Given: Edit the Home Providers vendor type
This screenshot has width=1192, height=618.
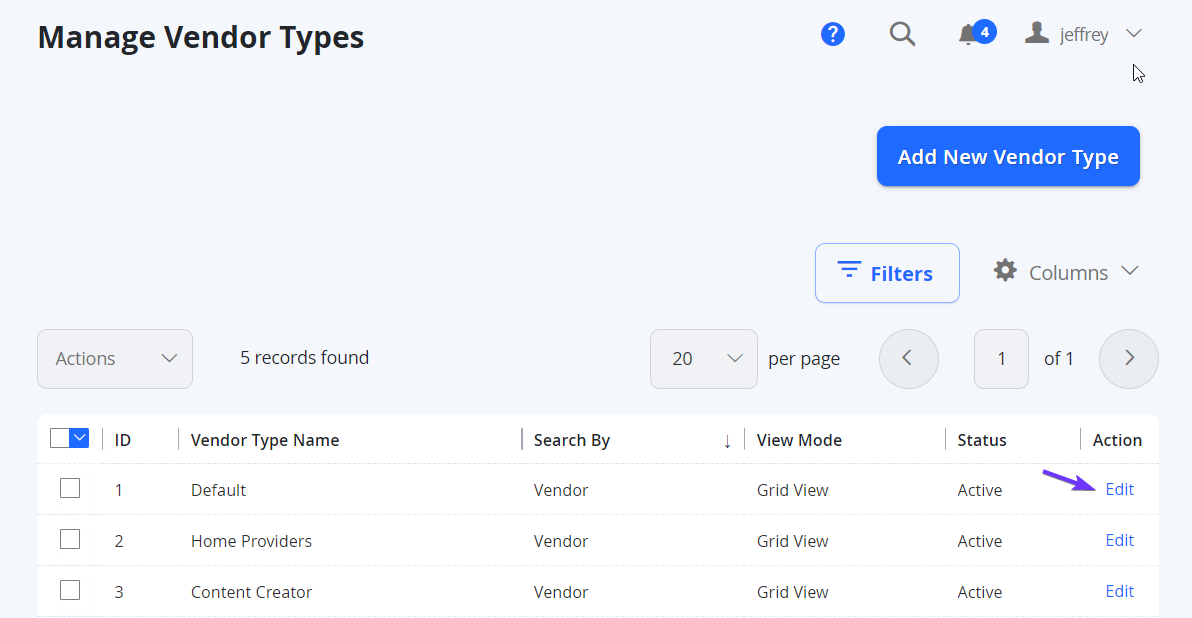Looking at the screenshot, I should point(1119,540).
